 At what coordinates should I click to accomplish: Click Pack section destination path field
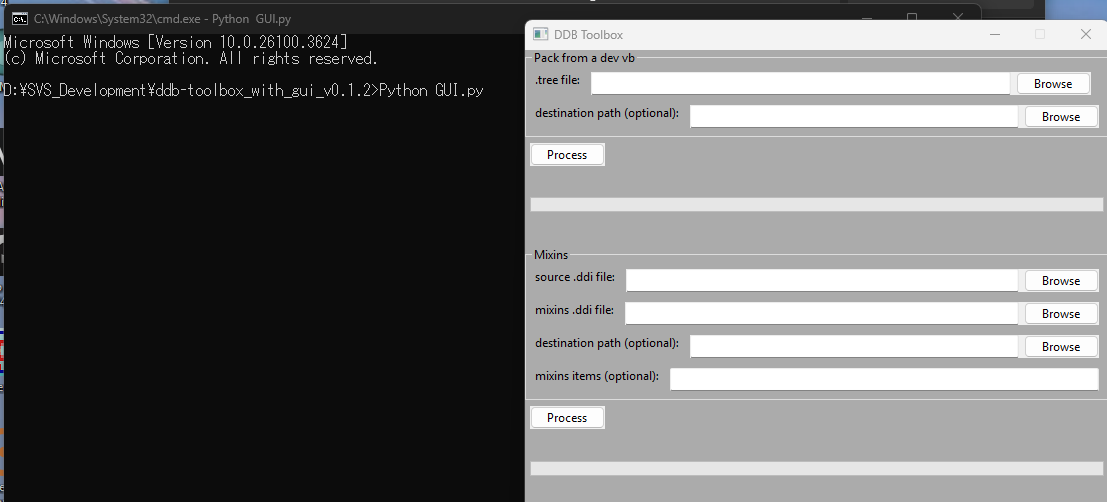854,117
